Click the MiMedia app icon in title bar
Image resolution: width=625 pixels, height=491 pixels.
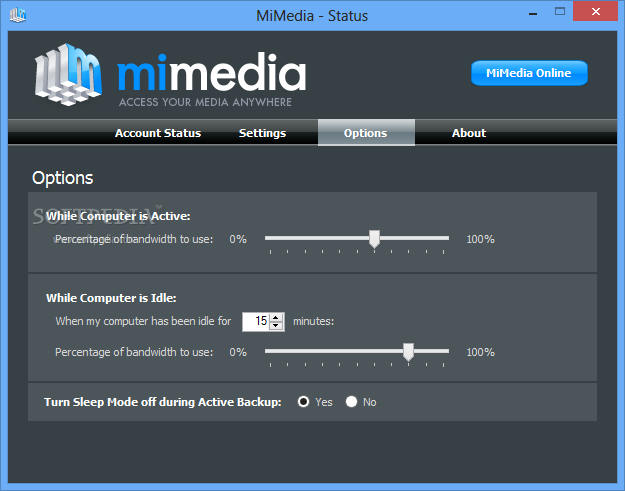[x=18, y=15]
